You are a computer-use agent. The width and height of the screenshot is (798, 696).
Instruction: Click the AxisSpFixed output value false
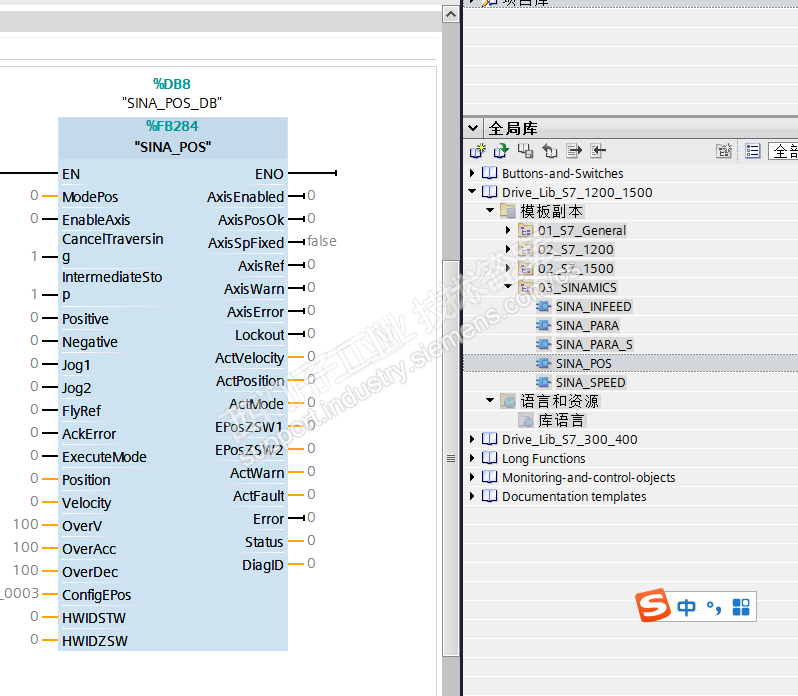322,241
